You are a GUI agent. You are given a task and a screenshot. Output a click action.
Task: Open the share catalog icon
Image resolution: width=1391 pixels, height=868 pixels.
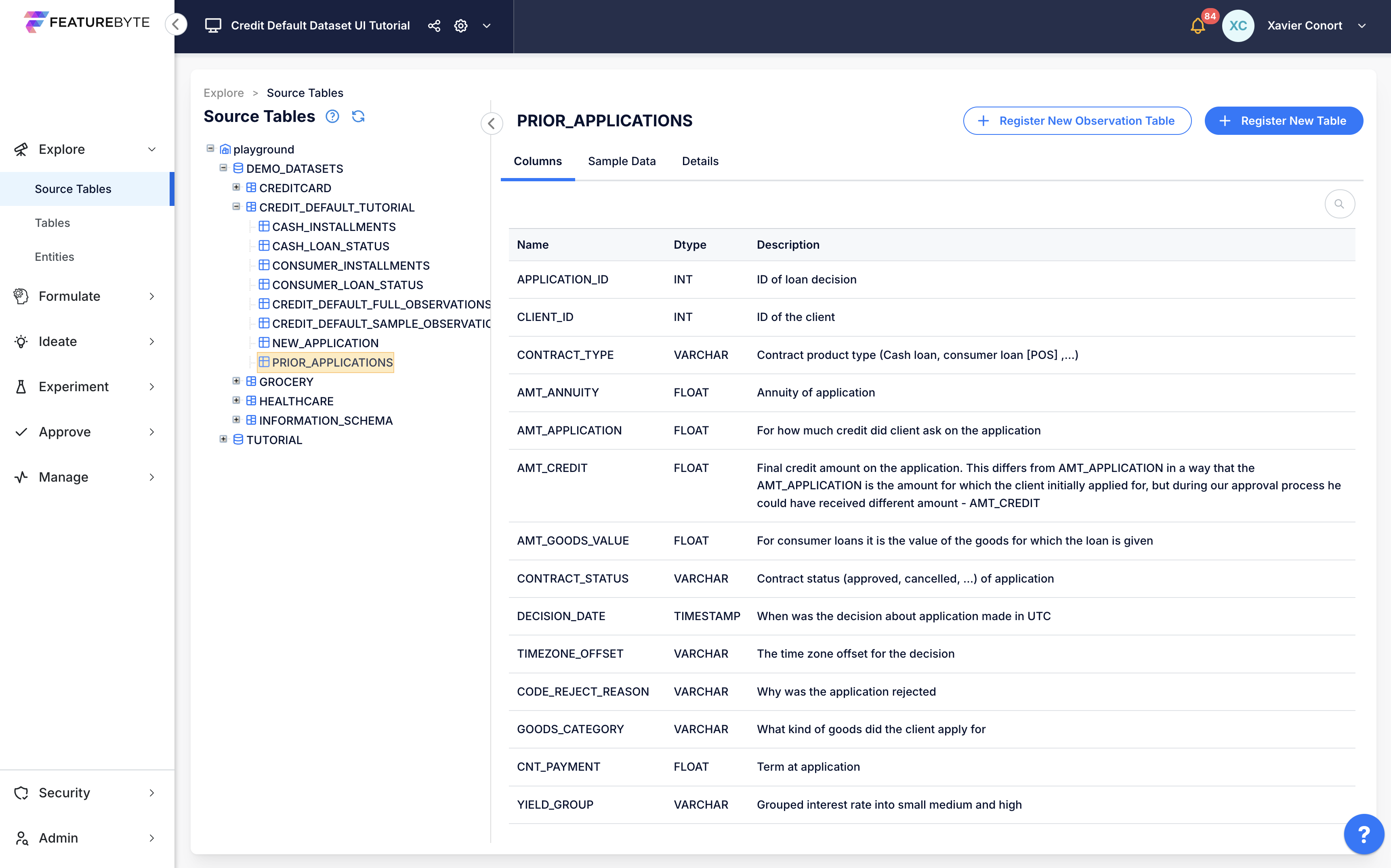(x=434, y=26)
